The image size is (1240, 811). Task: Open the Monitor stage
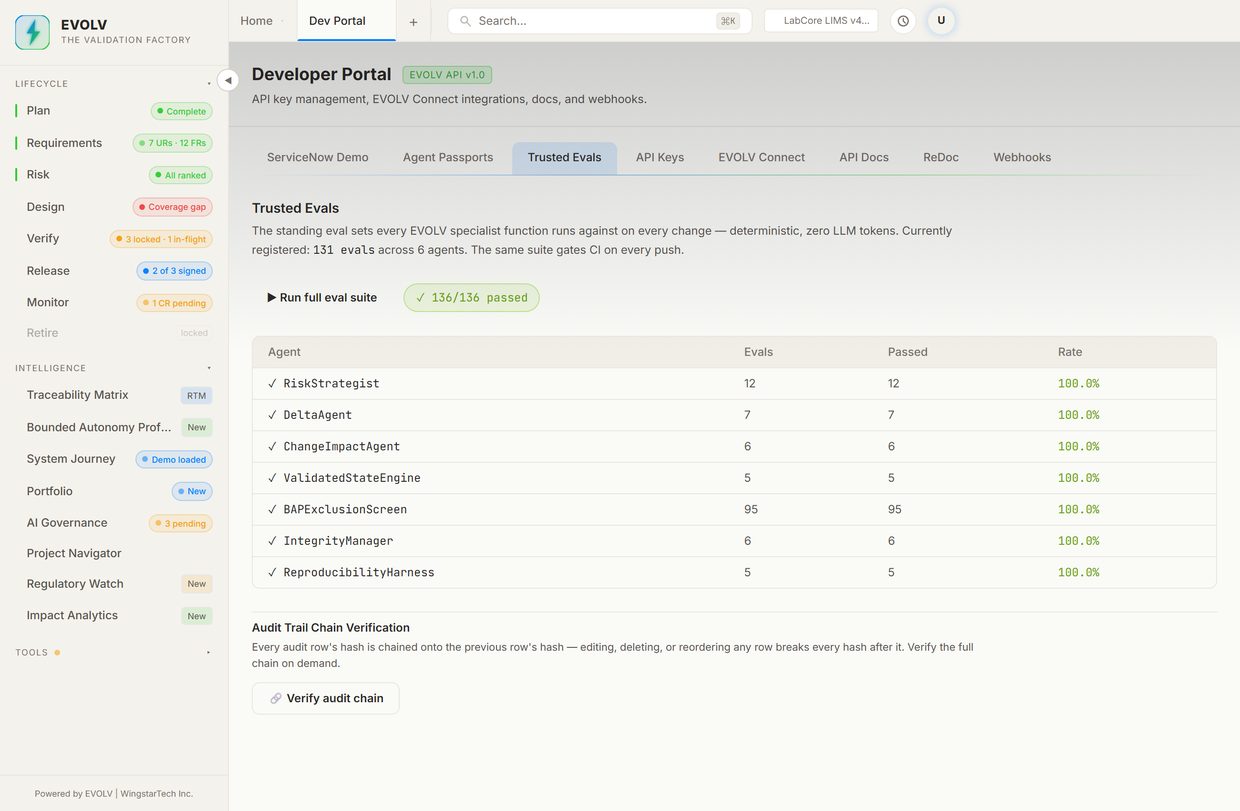[x=114, y=302]
